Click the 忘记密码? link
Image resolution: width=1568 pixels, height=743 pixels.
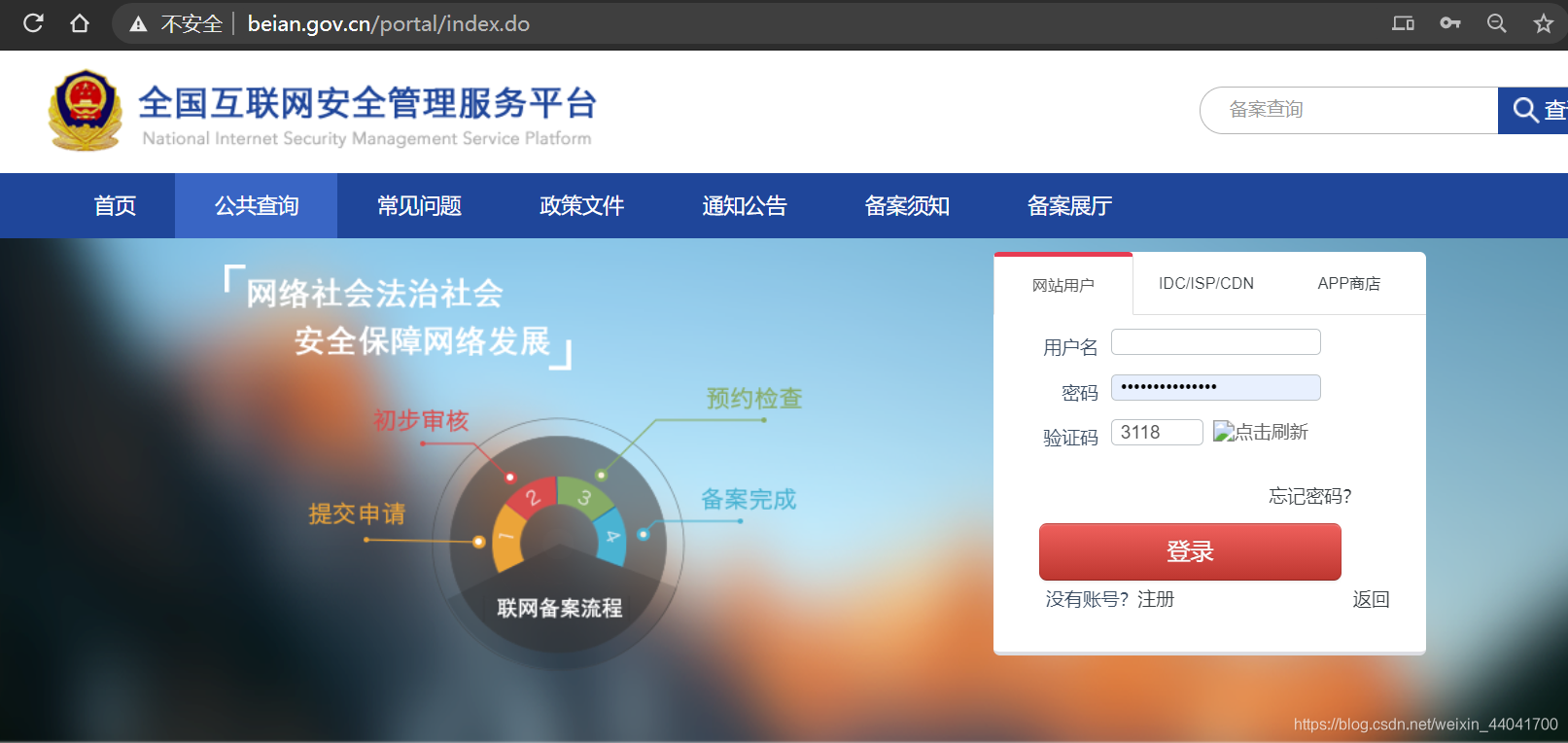(1309, 496)
